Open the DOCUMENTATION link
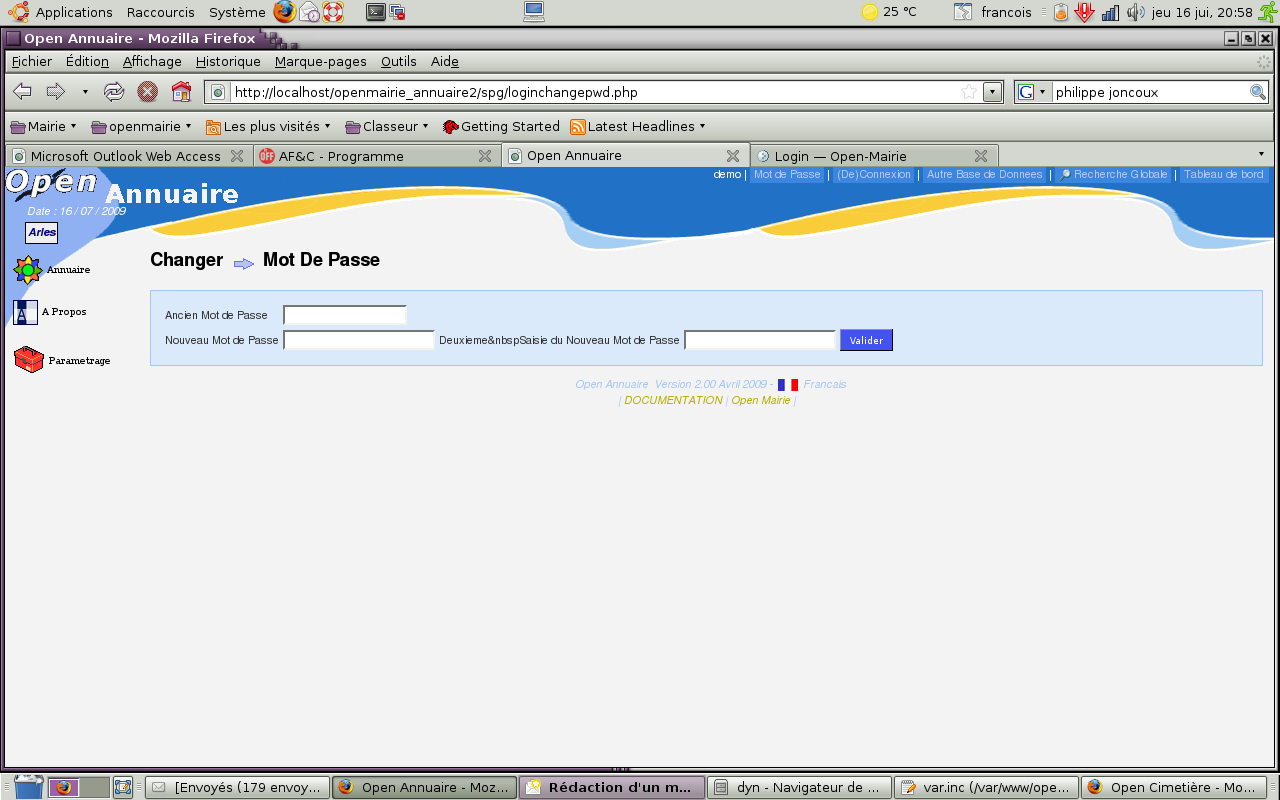The height and width of the screenshot is (800, 1280). 673,400
